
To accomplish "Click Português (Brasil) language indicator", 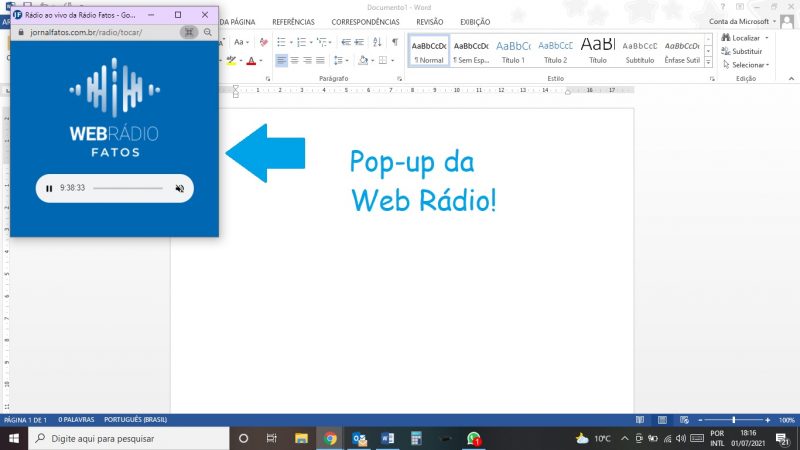I will click(x=135, y=419).
